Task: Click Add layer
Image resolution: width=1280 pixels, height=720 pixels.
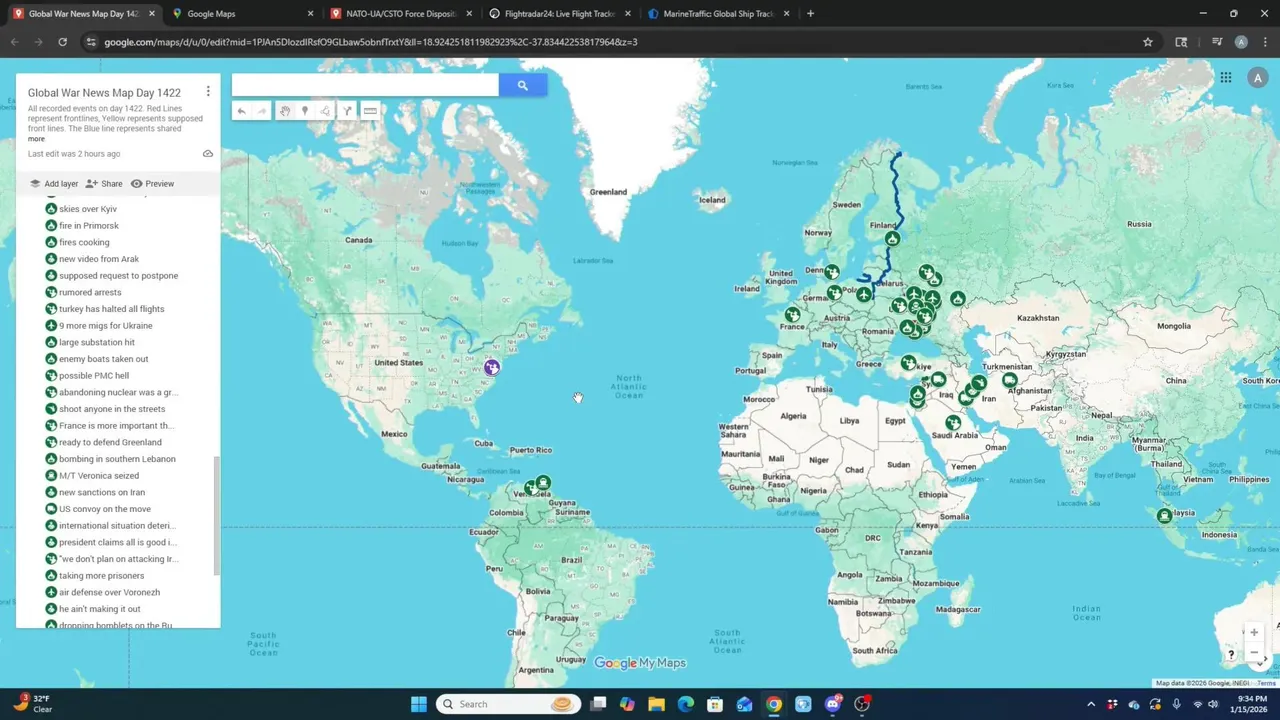Action: (x=54, y=184)
